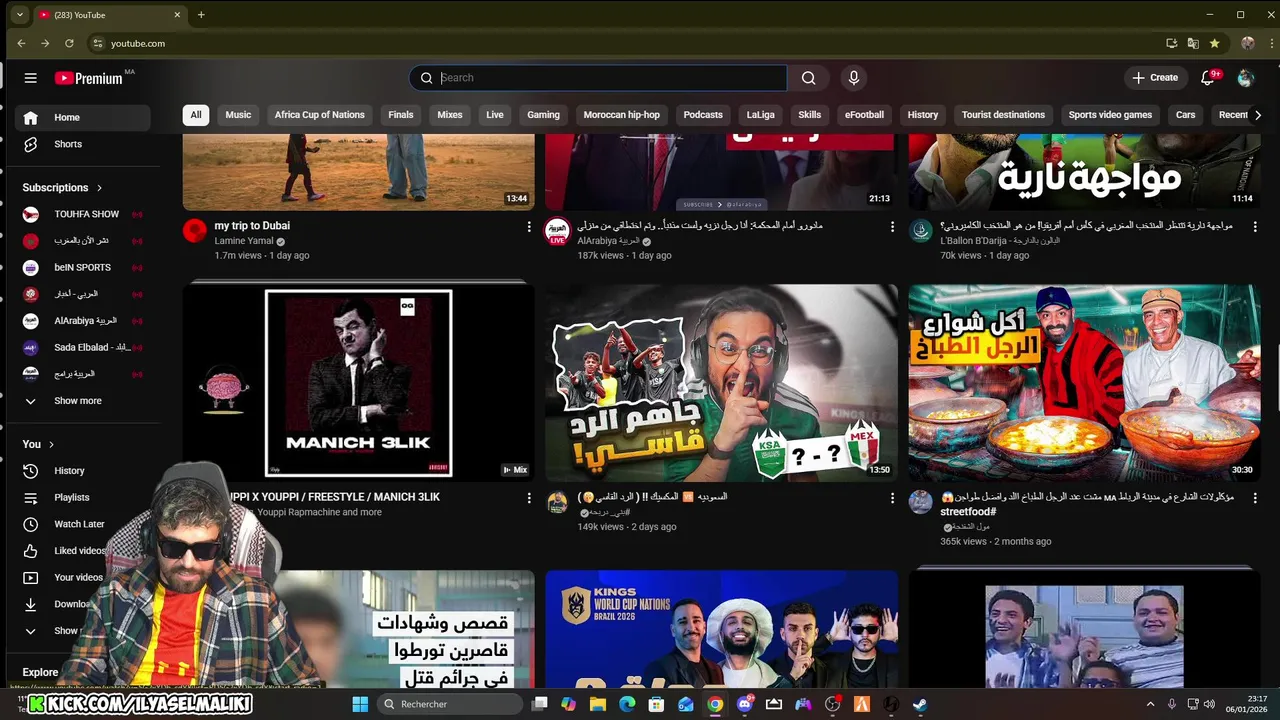1280x720 pixels.
Task: Click the Translate page icon in the address bar
Action: pos(1193,43)
